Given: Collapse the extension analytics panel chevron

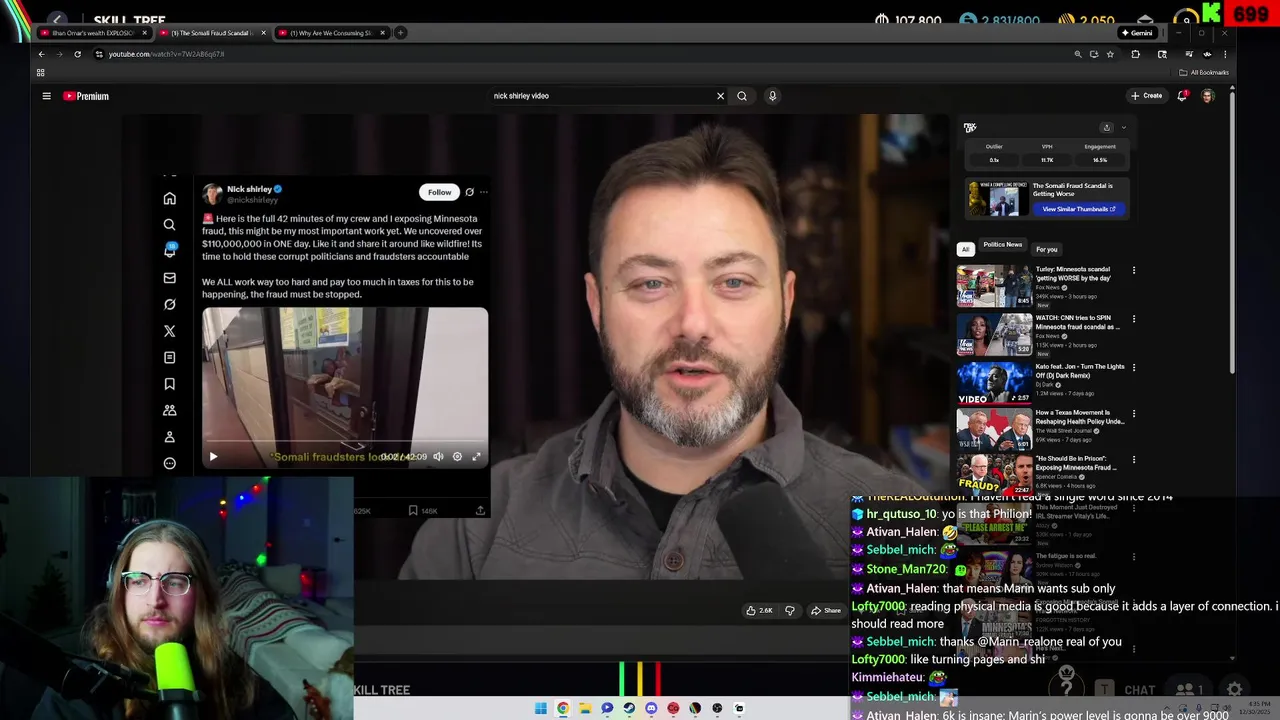Looking at the screenshot, I should 1123,128.
